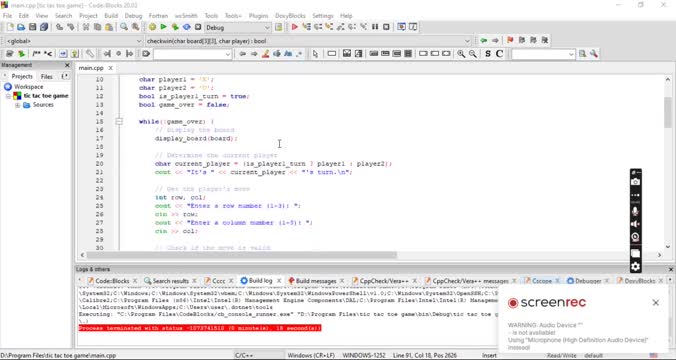The width and height of the screenshot is (676, 360).
Task: Click the Rebuild blue arrows icon
Action: (x=187, y=27)
